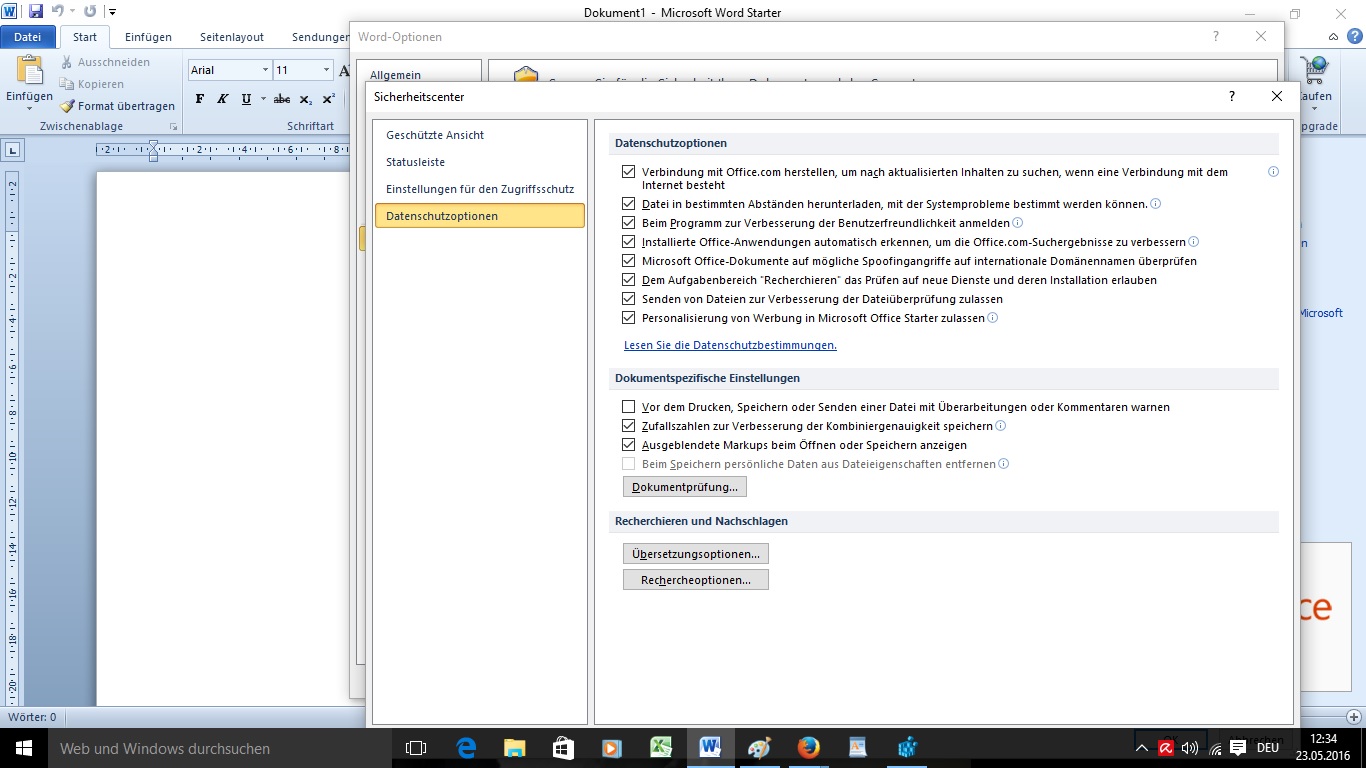This screenshot has height=768, width=1366.
Task: Switch to the Seitenlayout ribbon tab
Action: click(x=232, y=37)
